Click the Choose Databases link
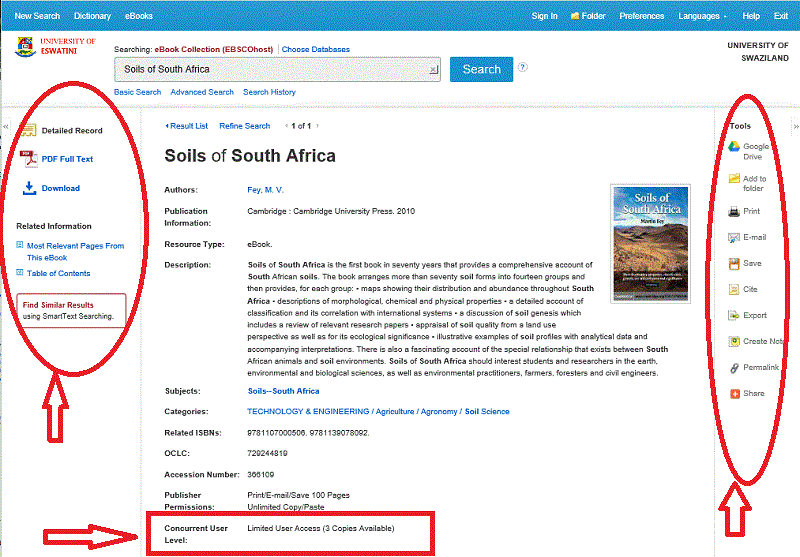The image size is (800, 557). (x=316, y=49)
